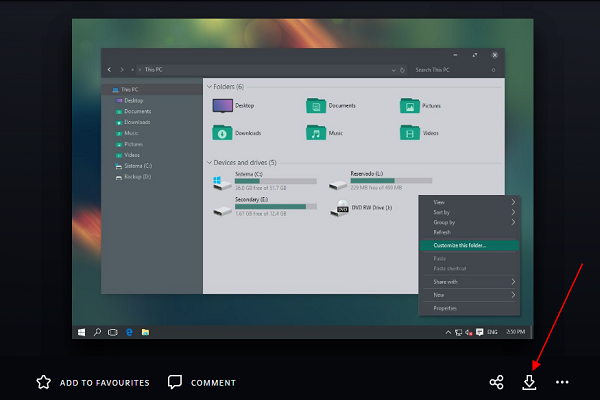This screenshot has width=600, height=400.
Task: Click the Comment speech bubble icon
Action: [175, 382]
